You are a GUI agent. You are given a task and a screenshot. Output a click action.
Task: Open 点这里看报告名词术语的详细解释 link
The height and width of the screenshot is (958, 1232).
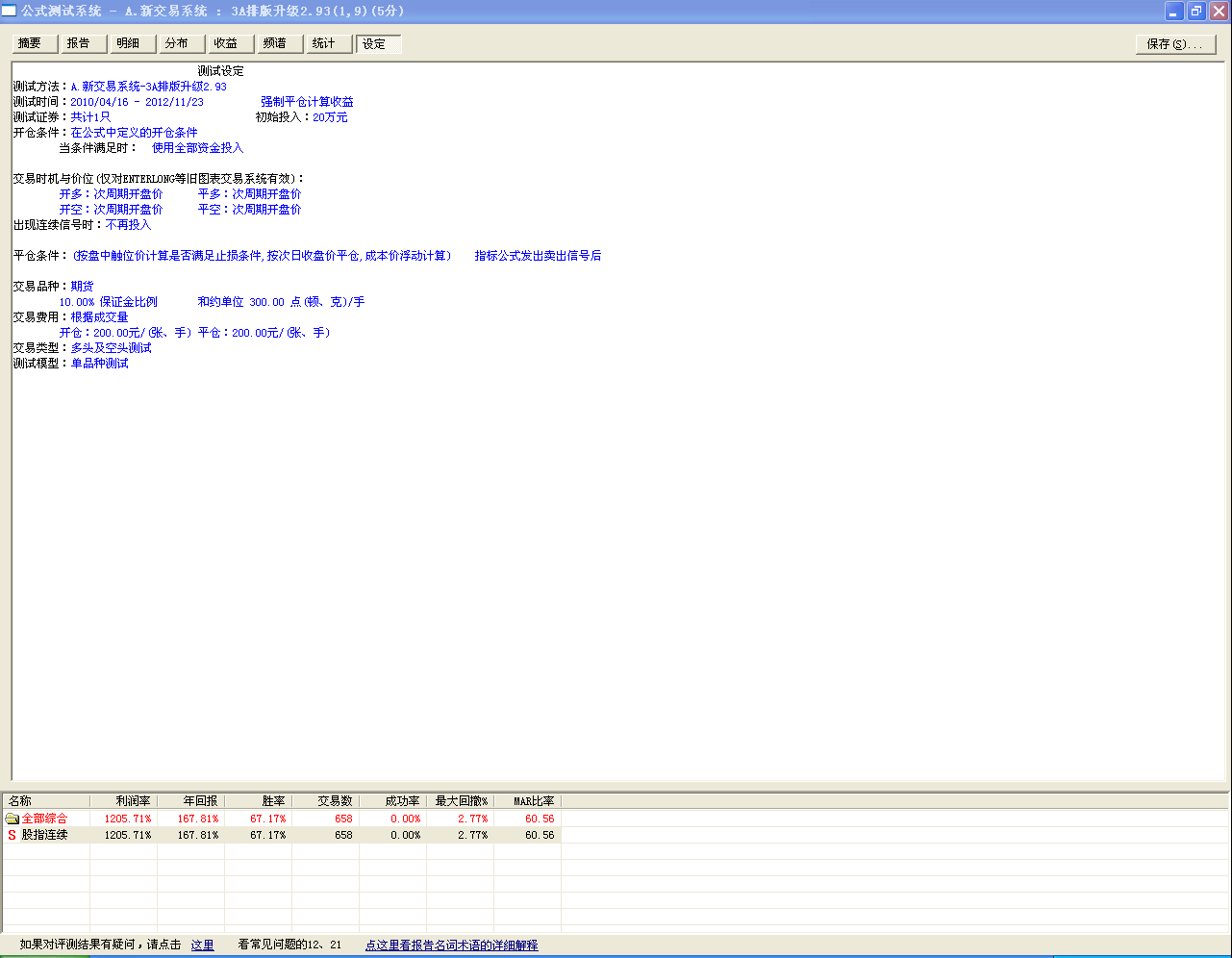click(x=451, y=945)
